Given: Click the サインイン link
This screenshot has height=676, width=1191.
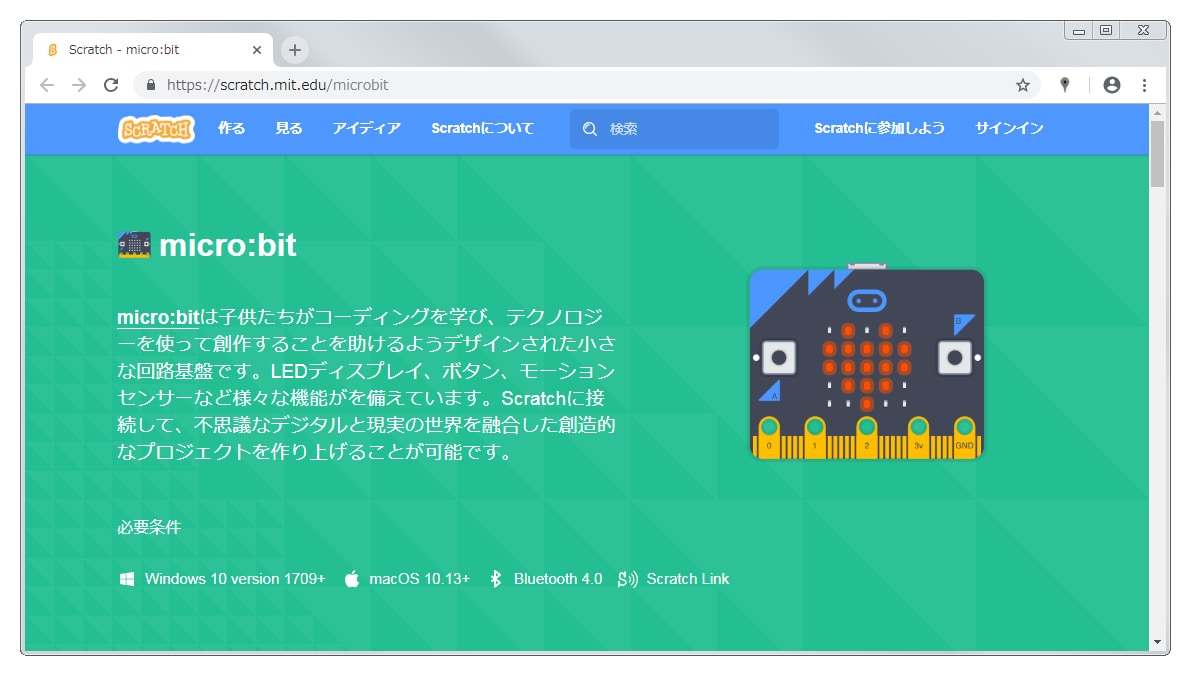Looking at the screenshot, I should coord(1009,128).
